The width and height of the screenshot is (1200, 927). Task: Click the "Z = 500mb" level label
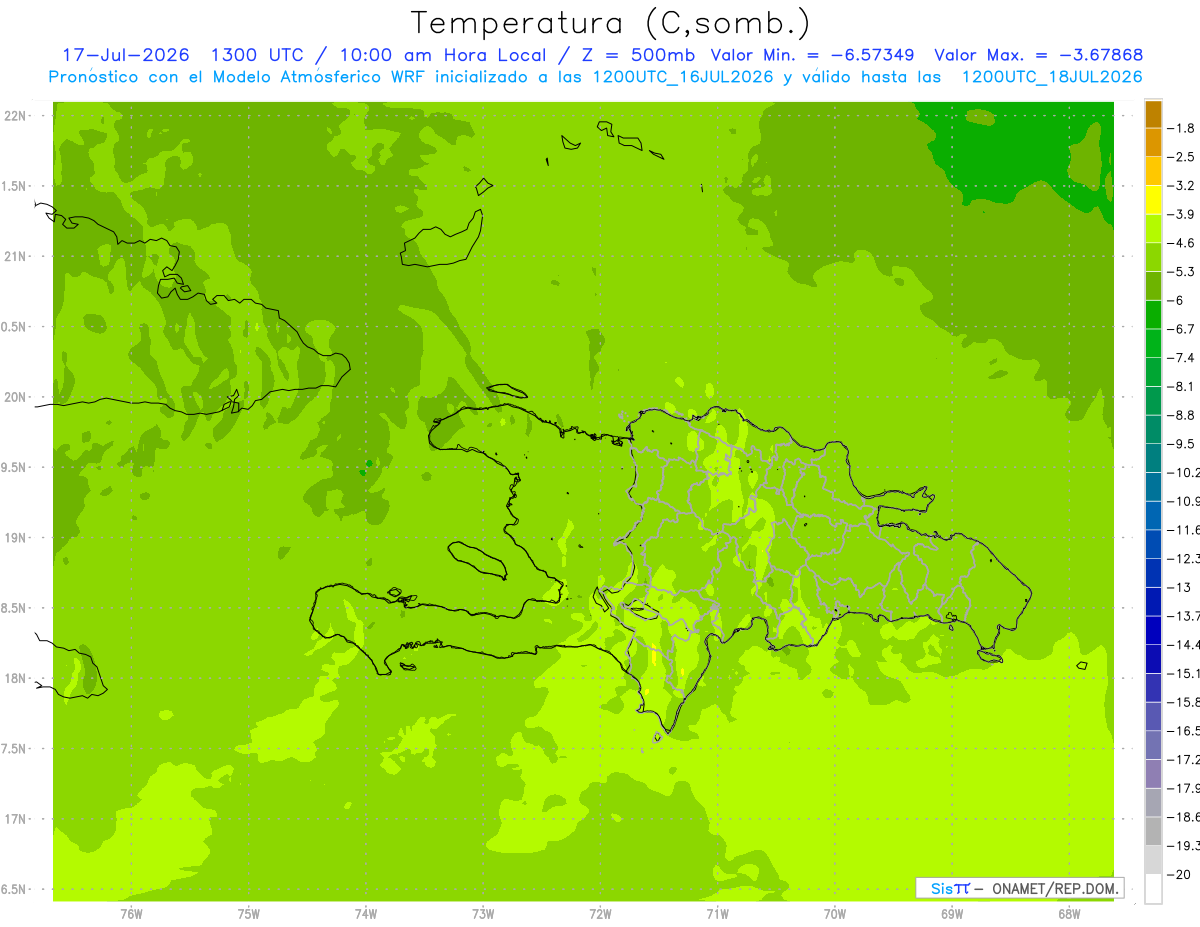(x=640, y=56)
